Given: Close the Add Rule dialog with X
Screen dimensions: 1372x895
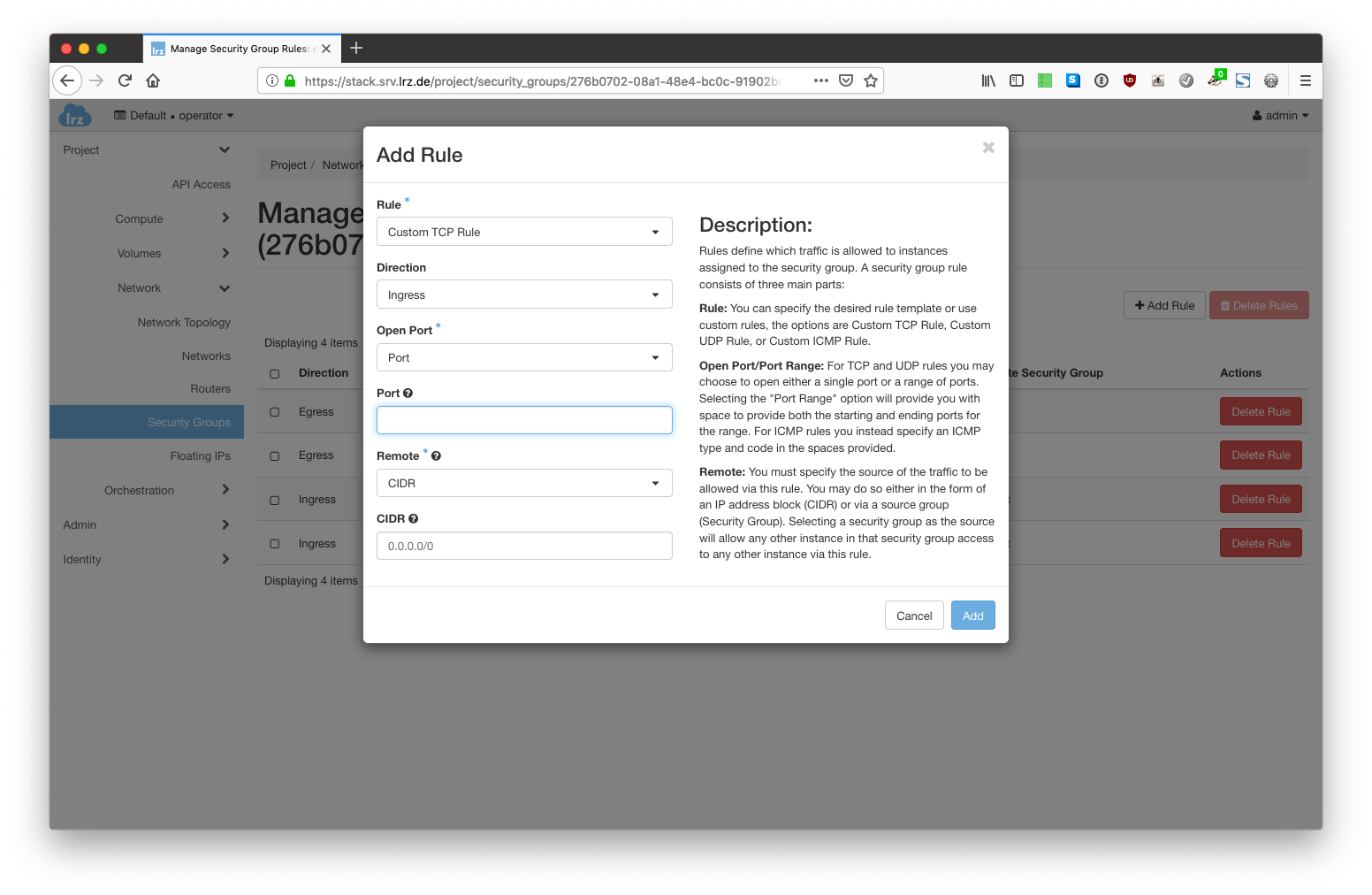Looking at the screenshot, I should [988, 148].
